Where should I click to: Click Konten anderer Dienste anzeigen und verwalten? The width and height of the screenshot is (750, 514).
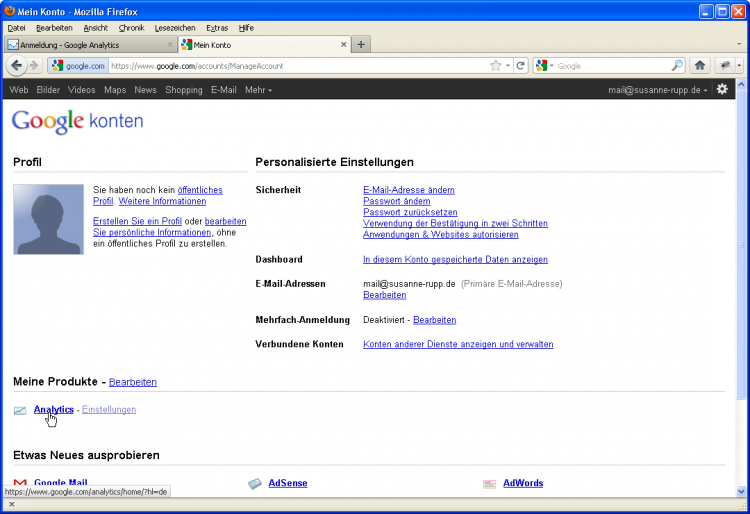(457, 344)
